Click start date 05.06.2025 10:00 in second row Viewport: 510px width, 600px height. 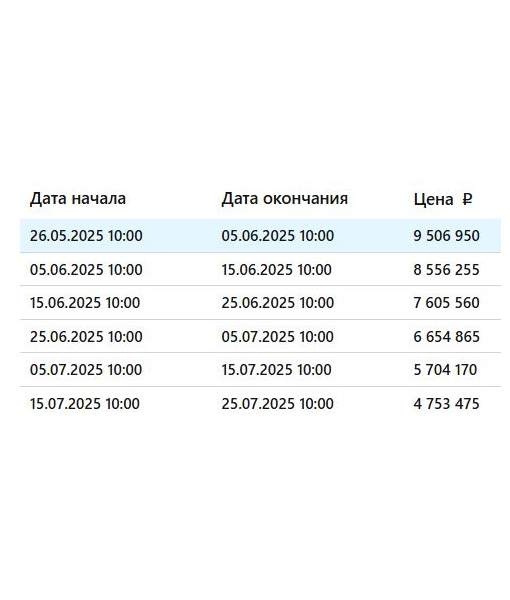point(86,270)
